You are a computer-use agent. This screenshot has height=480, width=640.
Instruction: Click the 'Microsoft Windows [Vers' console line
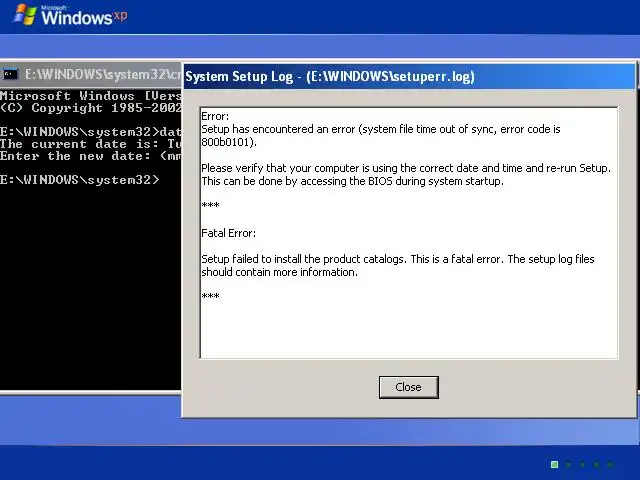[91, 96]
